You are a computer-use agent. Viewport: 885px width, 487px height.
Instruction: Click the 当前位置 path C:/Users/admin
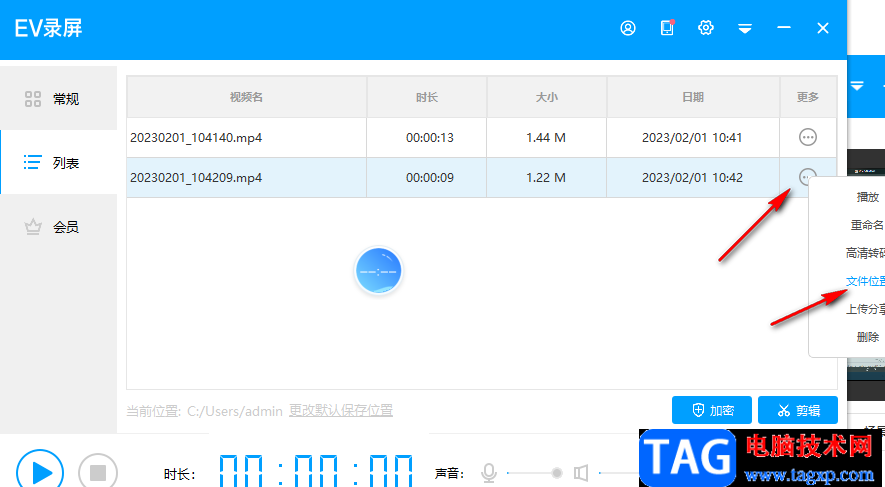[235, 411]
